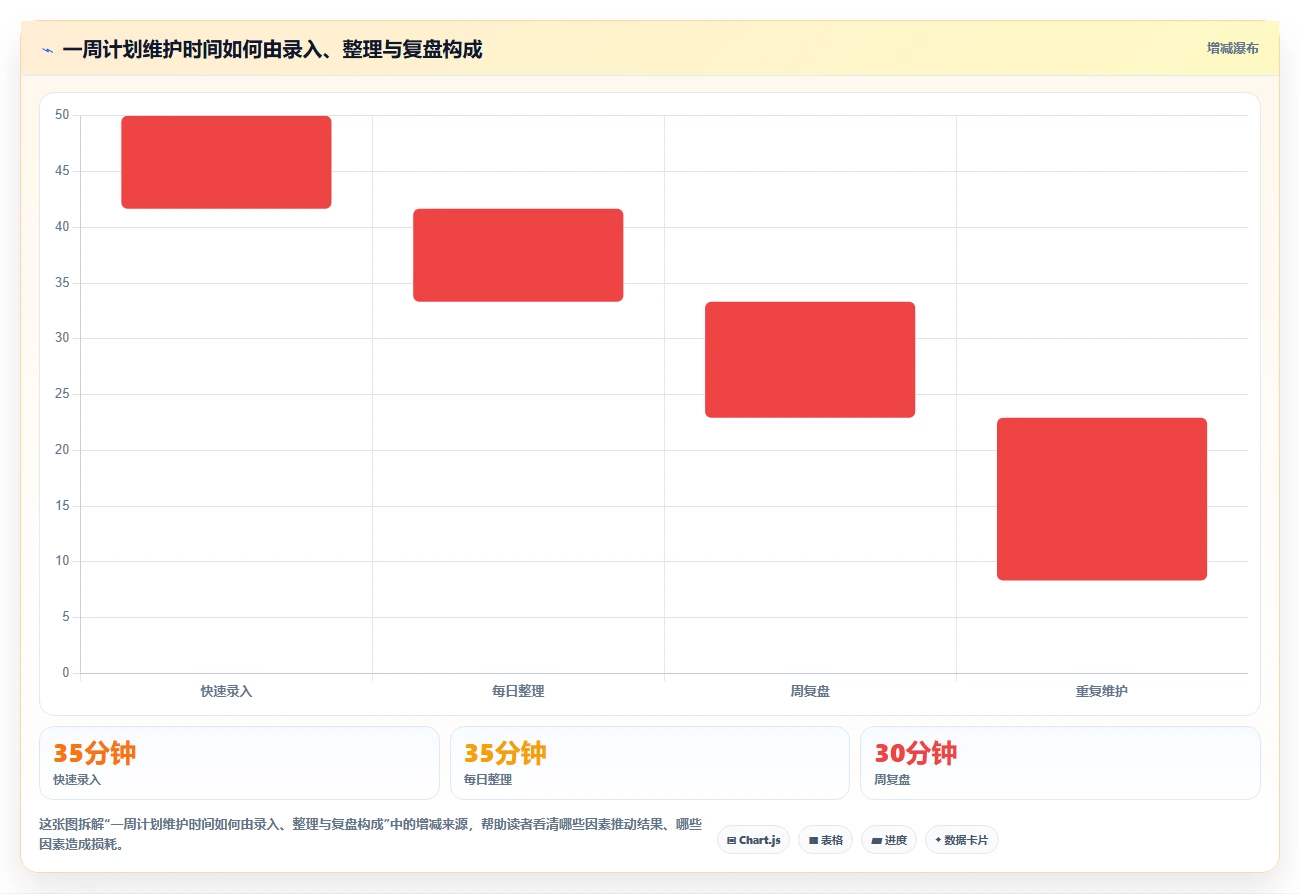The height and width of the screenshot is (894, 1300).
Task: Click the y-axis value 0
Action: click(x=66, y=673)
